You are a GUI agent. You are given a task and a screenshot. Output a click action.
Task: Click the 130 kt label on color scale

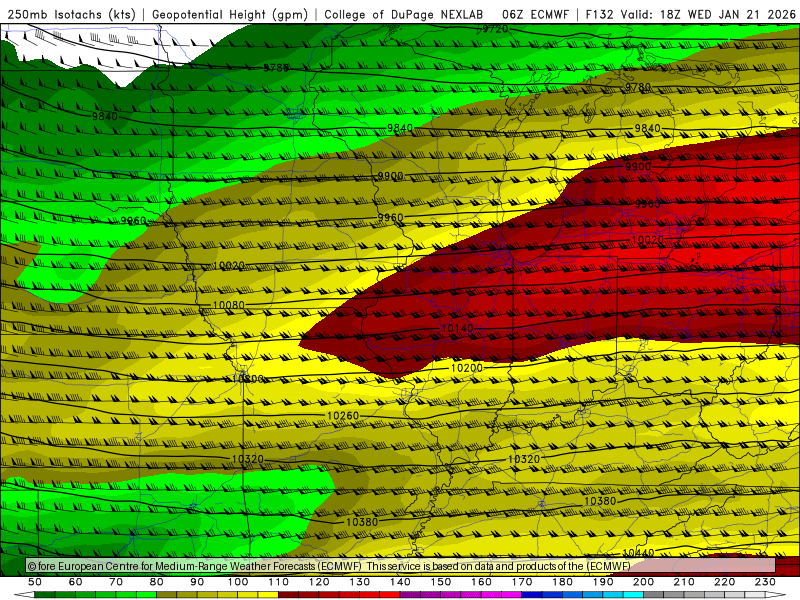(360, 582)
